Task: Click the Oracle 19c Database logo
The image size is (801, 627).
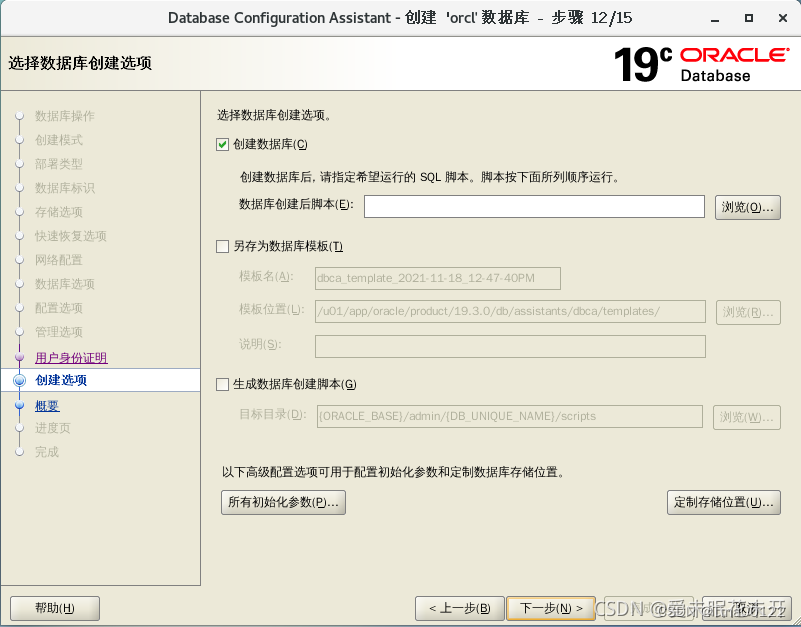Action: tap(701, 64)
